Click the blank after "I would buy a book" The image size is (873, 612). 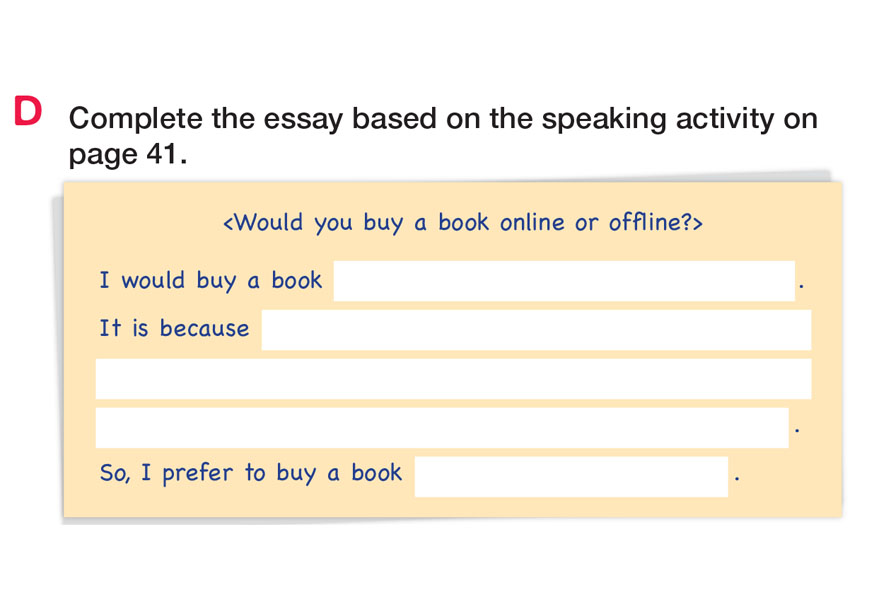click(x=564, y=281)
